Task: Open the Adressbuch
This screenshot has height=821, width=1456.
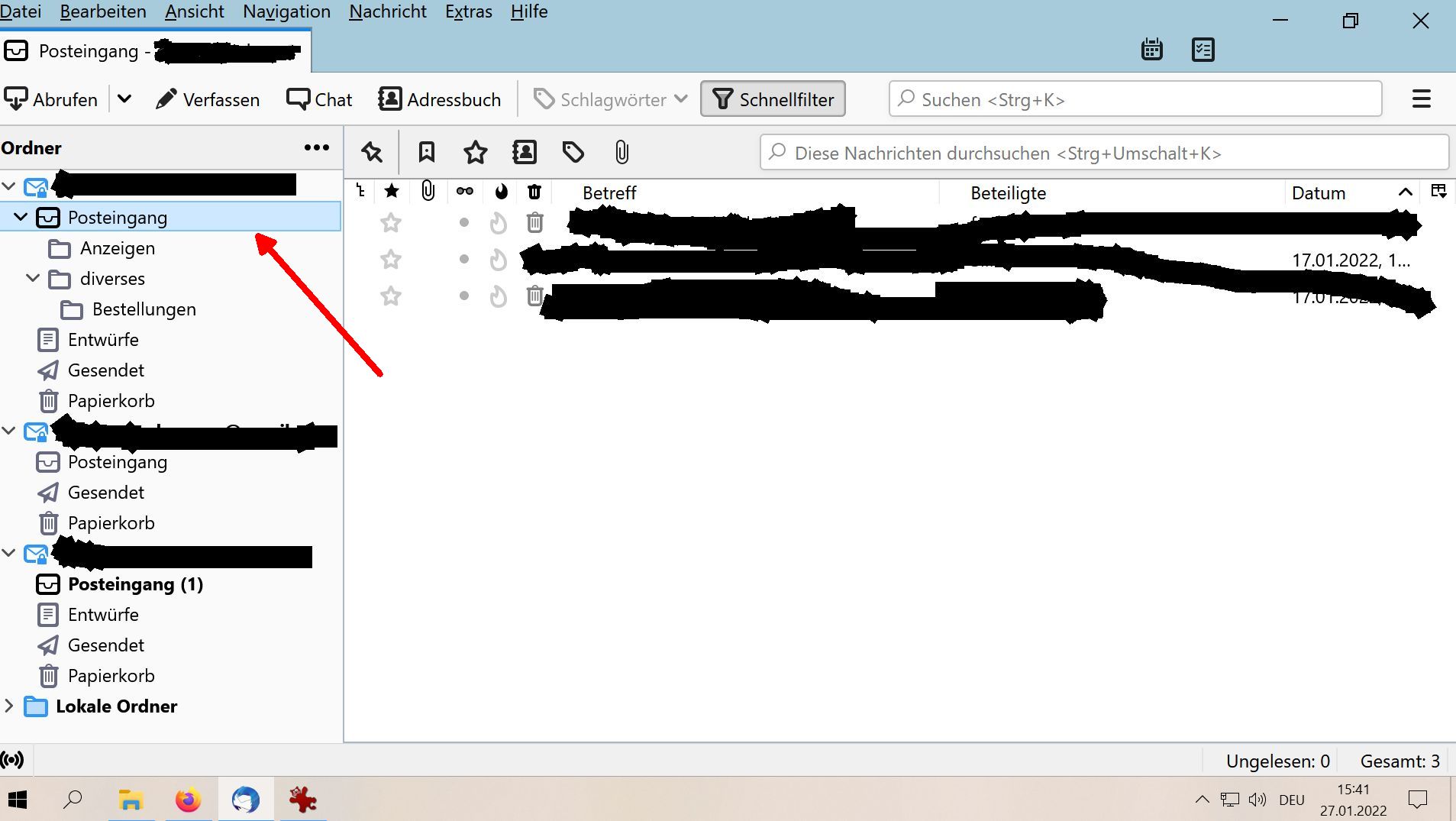Action: pos(439,99)
